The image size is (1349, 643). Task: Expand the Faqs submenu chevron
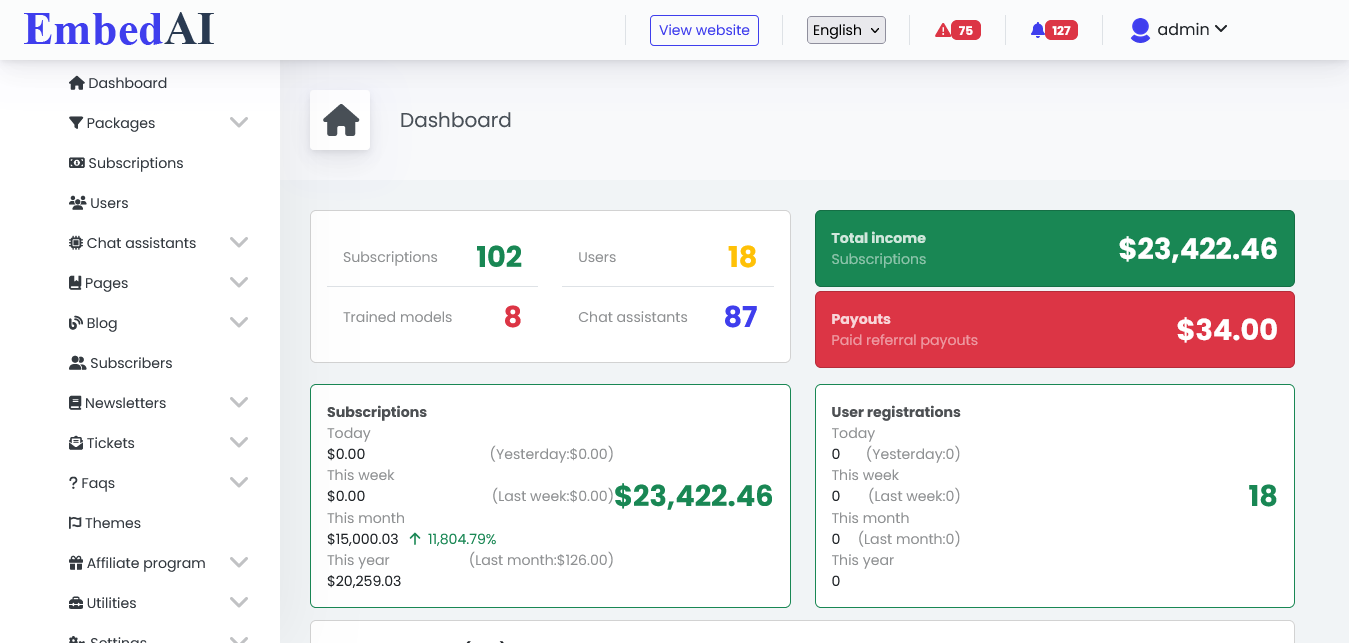(239, 482)
